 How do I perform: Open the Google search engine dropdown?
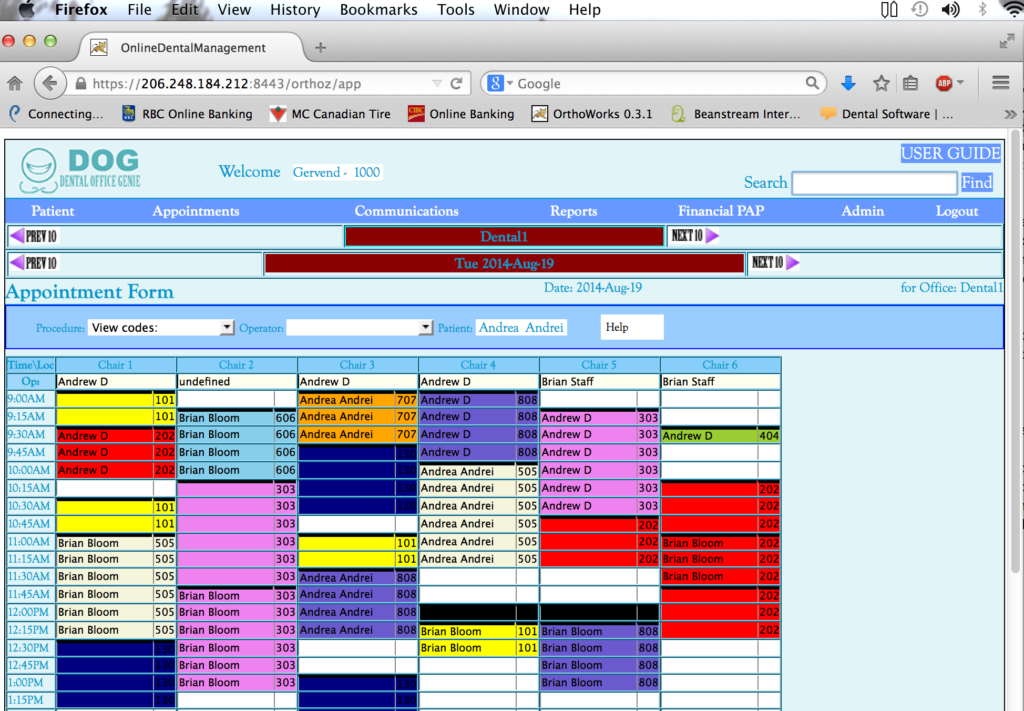(x=498, y=83)
